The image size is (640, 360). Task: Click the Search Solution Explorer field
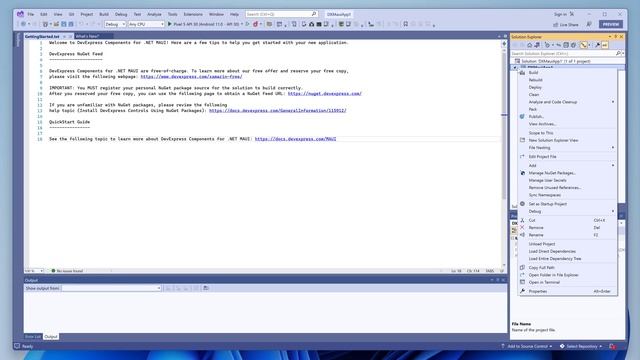pyautogui.click(x=563, y=53)
